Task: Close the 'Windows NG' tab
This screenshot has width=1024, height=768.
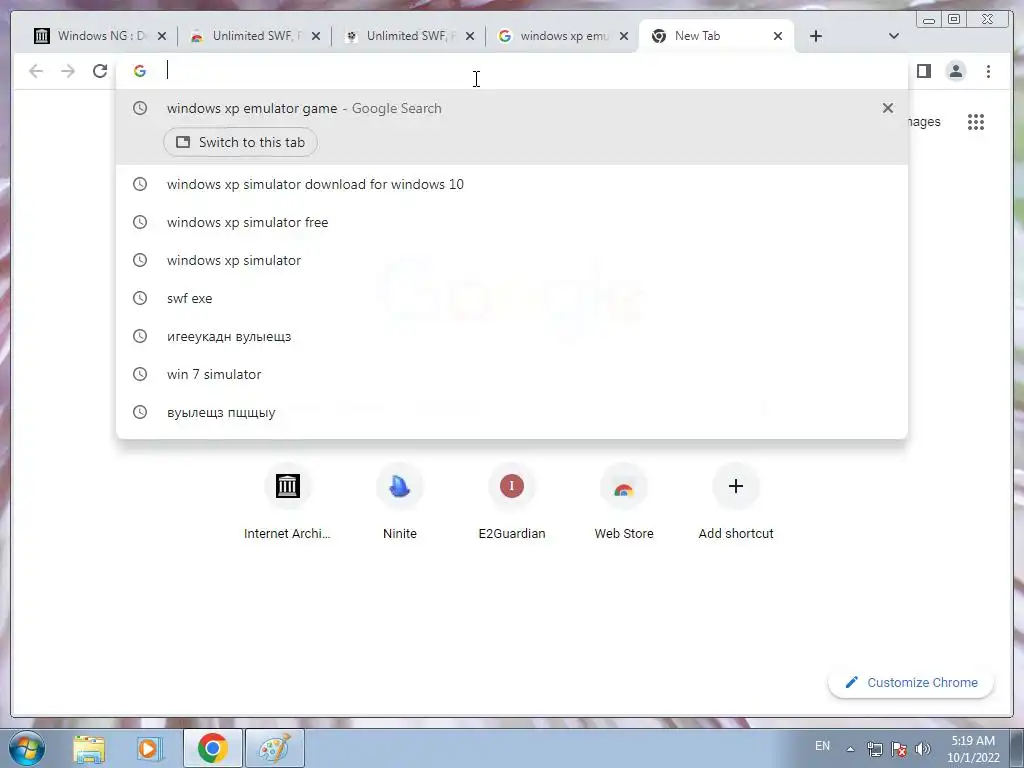Action: (162, 36)
